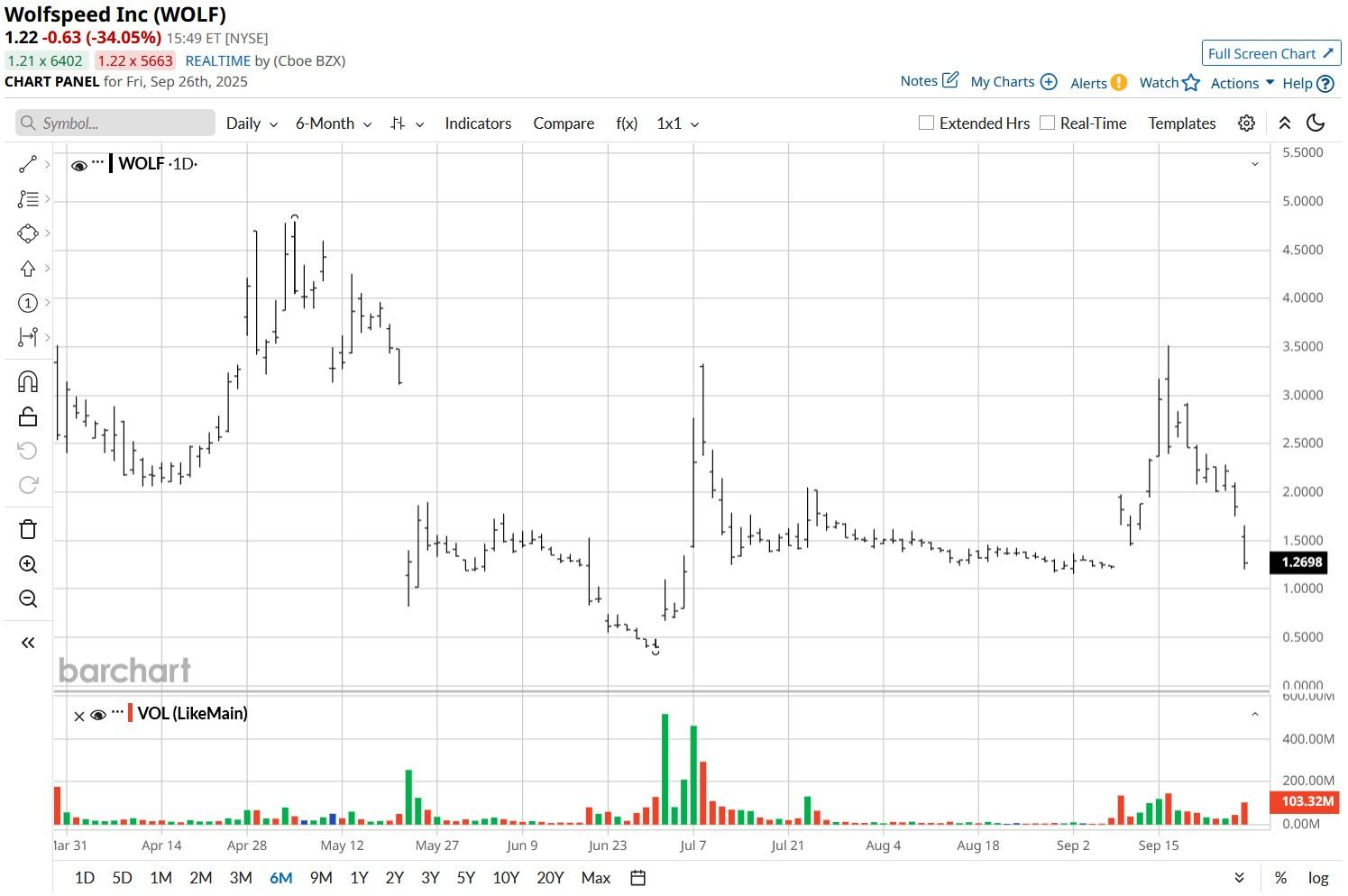The width and height of the screenshot is (1348, 896).
Task: Click the Symbol search field
Action: (x=115, y=123)
